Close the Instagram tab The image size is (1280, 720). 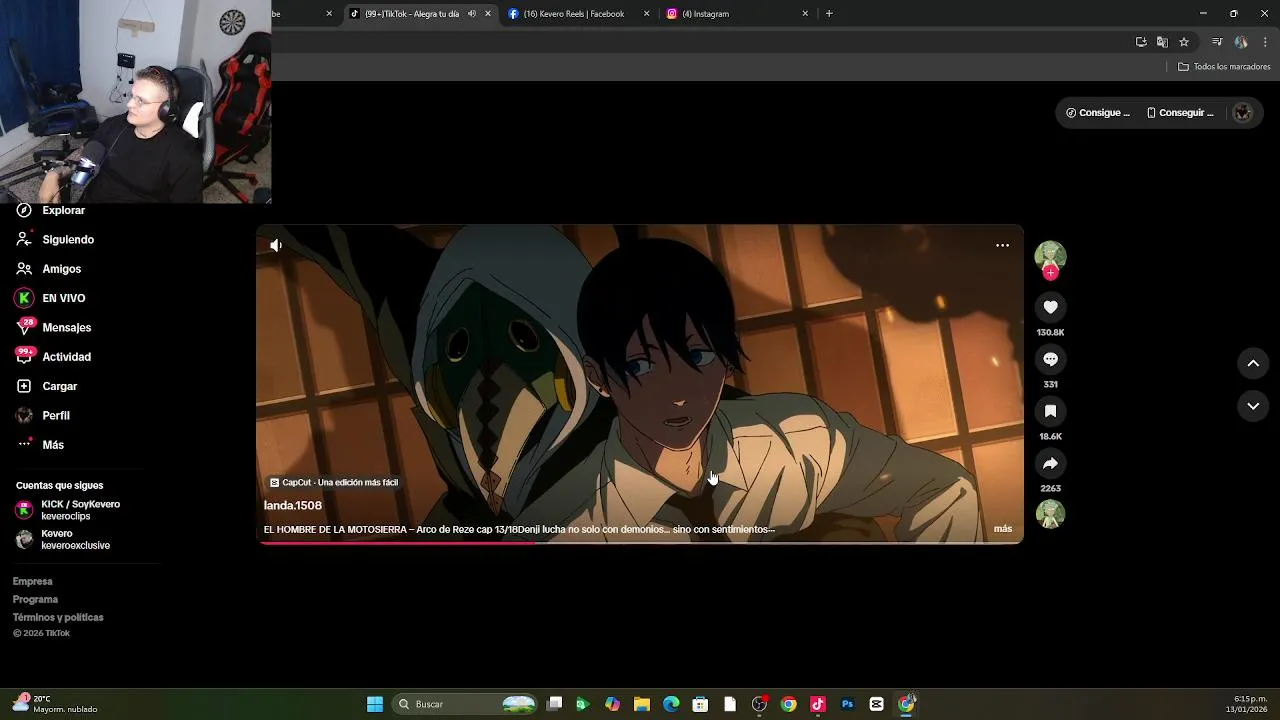805,14
